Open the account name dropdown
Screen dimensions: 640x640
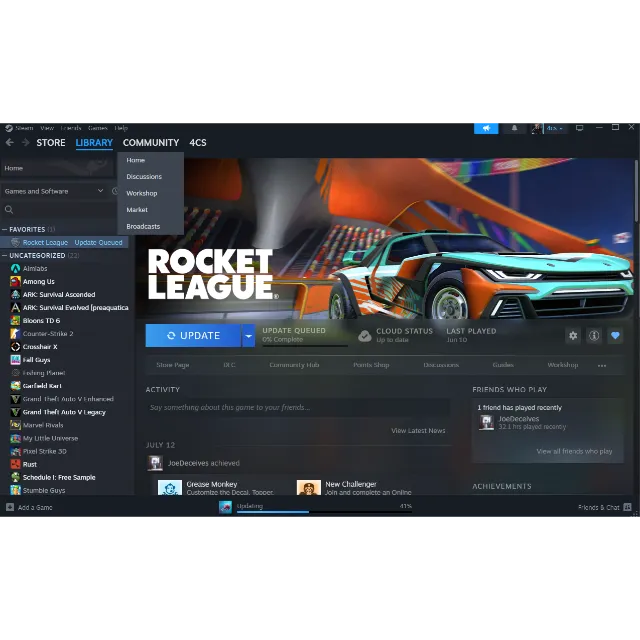pos(554,128)
